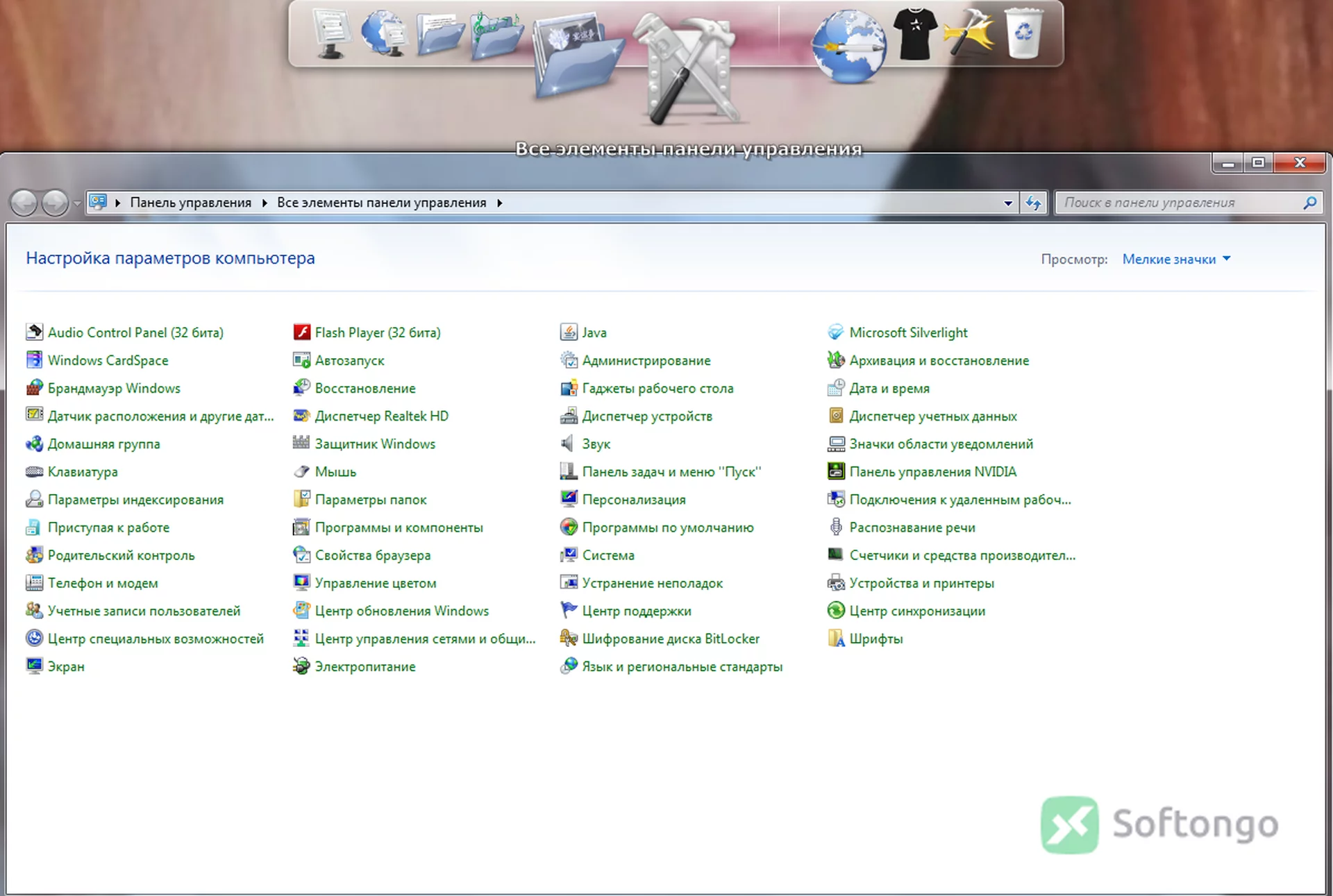This screenshot has width=1333, height=896.
Task: Click the search magnifier icon
Action: coord(1309,203)
